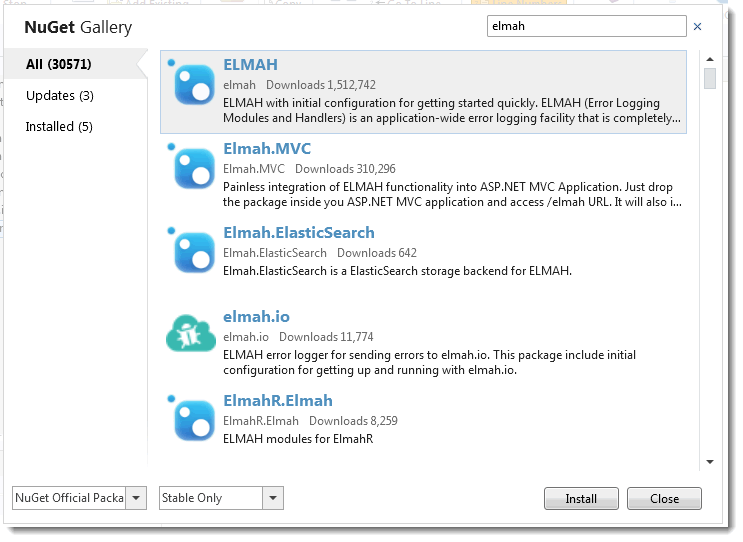This screenshot has width=743, height=542.
Task: Switch to the Updates (3) tab
Action: pos(60,95)
